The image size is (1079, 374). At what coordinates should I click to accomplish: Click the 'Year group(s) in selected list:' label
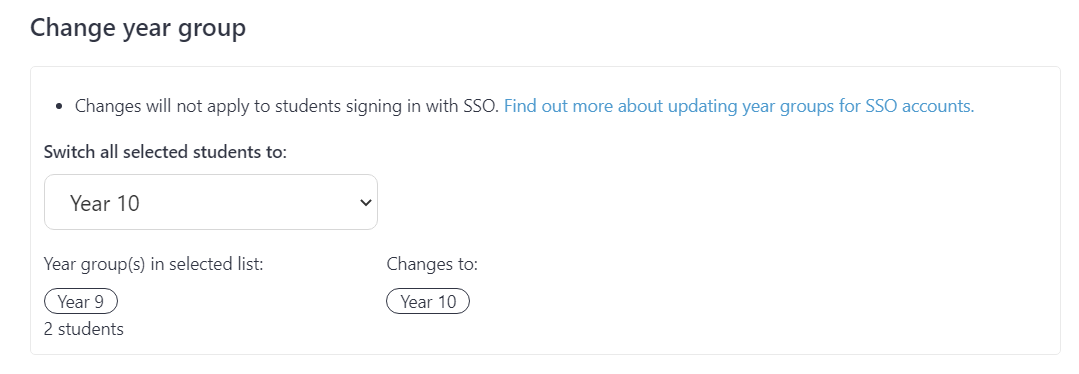pos(153,264)
